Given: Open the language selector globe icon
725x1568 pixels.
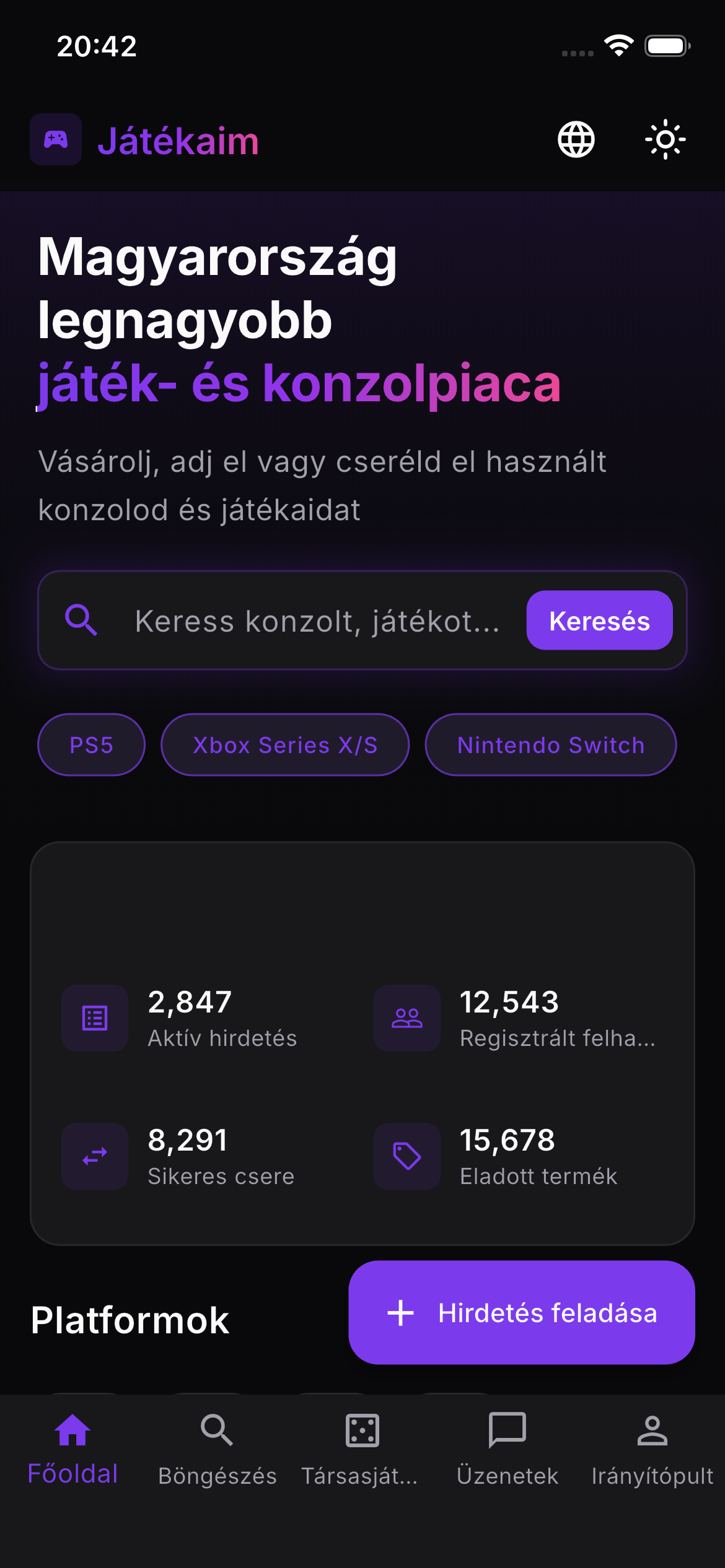Looking at the screenshot, I should (x=576, y=139).
